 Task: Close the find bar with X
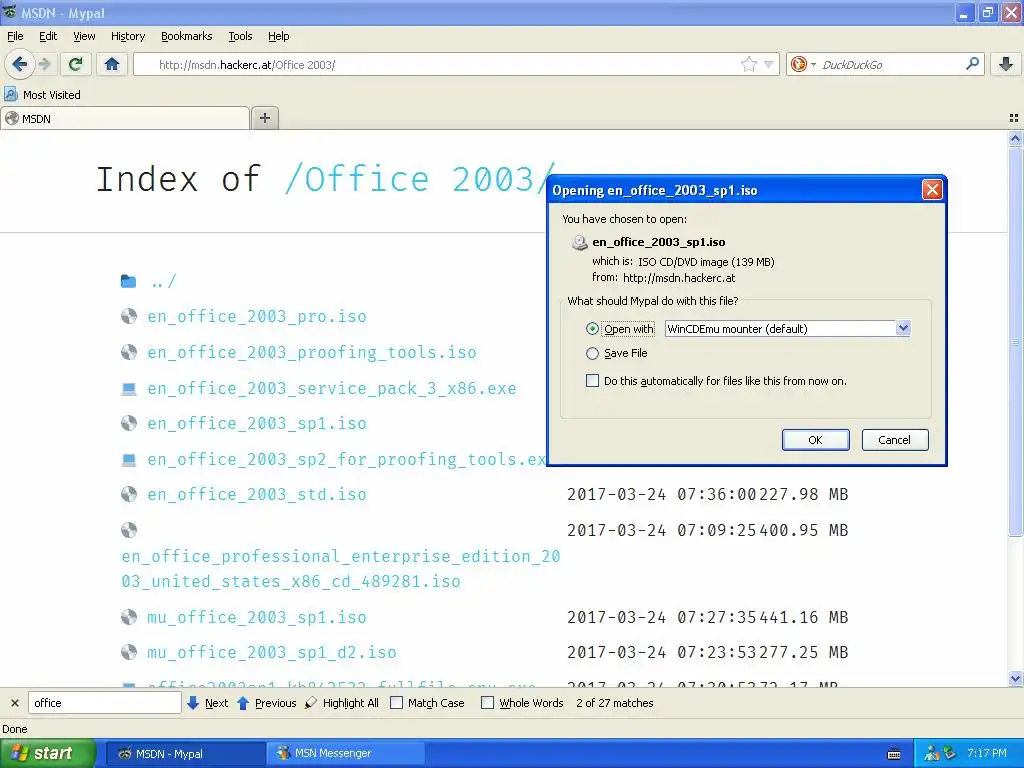click(14, 703)
